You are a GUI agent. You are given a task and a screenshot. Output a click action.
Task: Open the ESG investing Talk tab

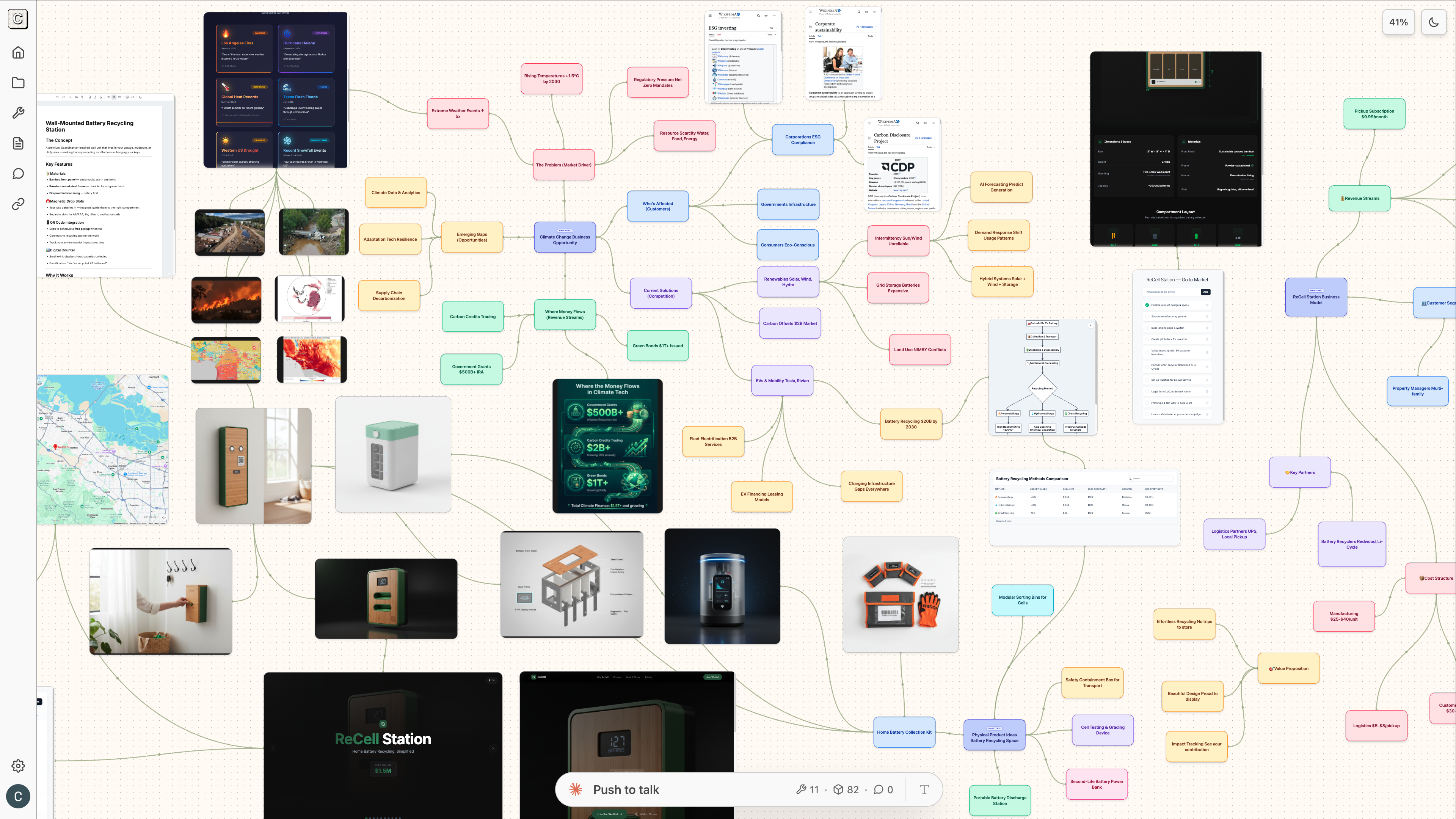(719, 35)
